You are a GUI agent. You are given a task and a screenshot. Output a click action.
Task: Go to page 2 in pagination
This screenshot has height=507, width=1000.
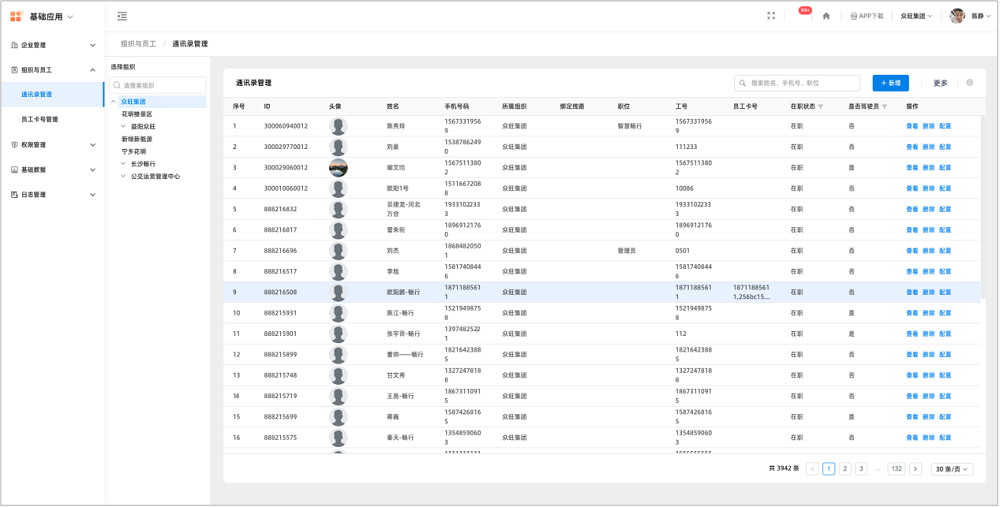(x=845, y=469)
